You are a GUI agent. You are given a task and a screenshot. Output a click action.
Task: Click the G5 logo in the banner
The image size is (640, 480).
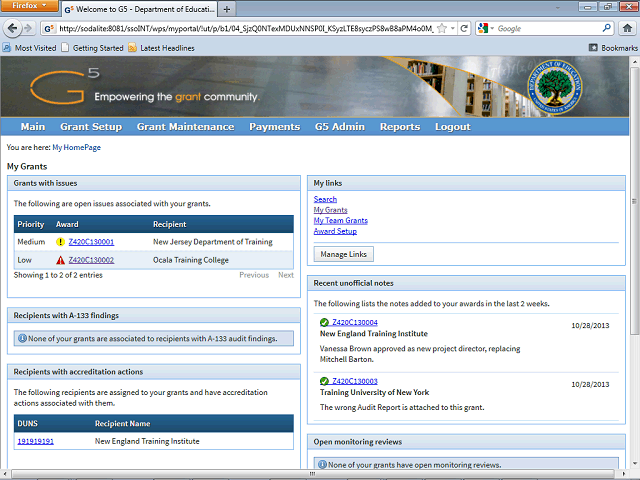(64, 86)
